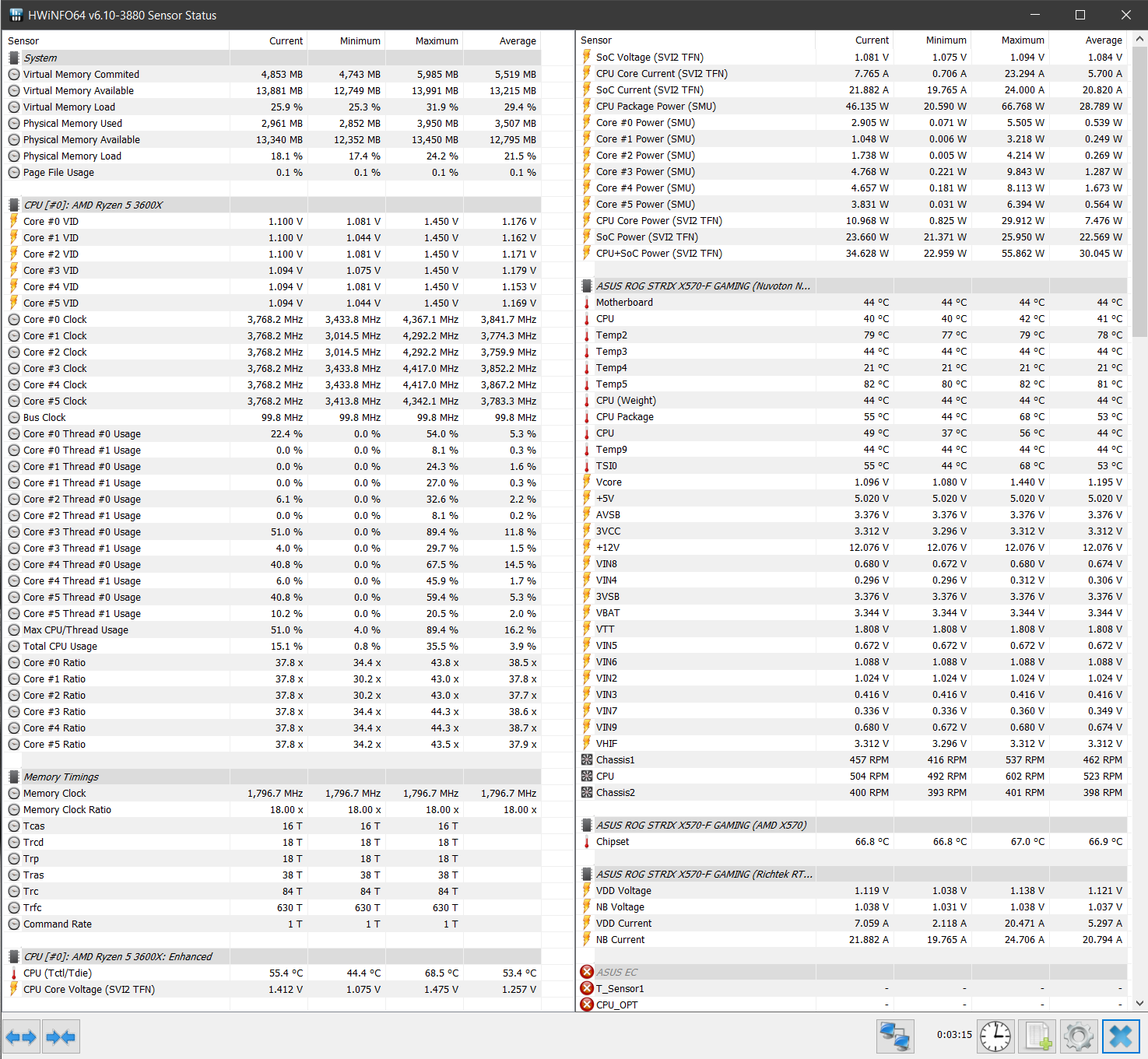1148x1059 pixels.
Task: Click right pane Average column header
Action: (x=1088, y=40)
